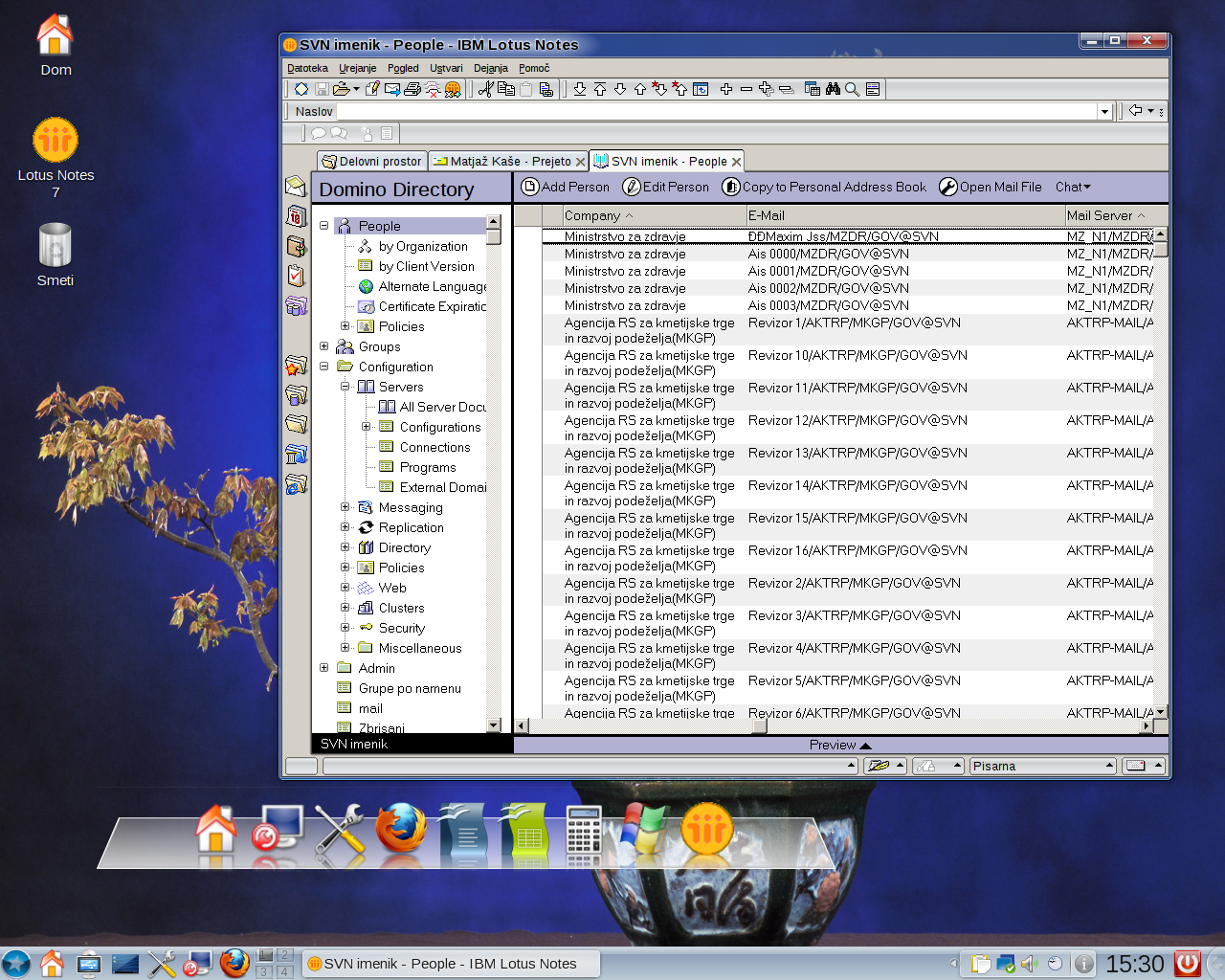Collapse the People tree node
The image size is (1225, 980).
tap(323, 226)
